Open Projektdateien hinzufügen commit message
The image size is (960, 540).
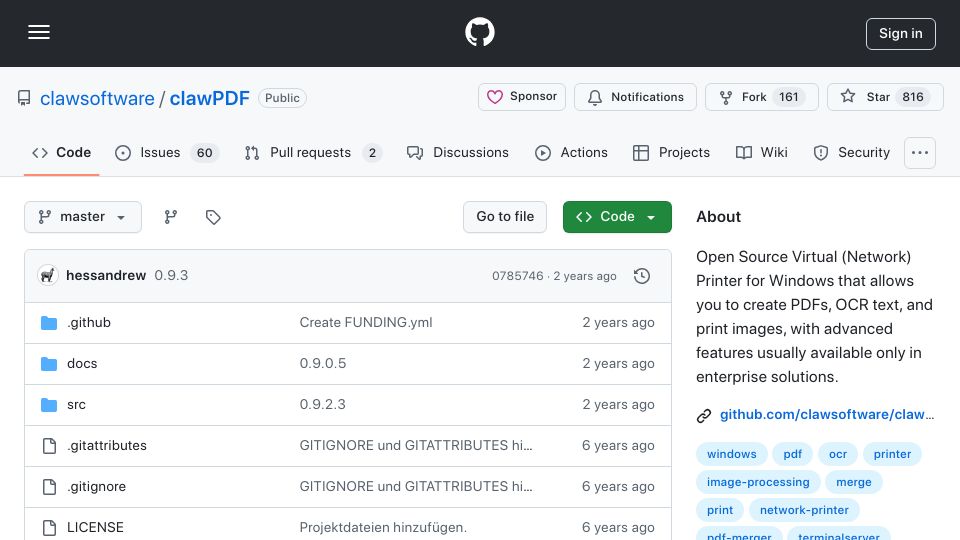point(383,528)
